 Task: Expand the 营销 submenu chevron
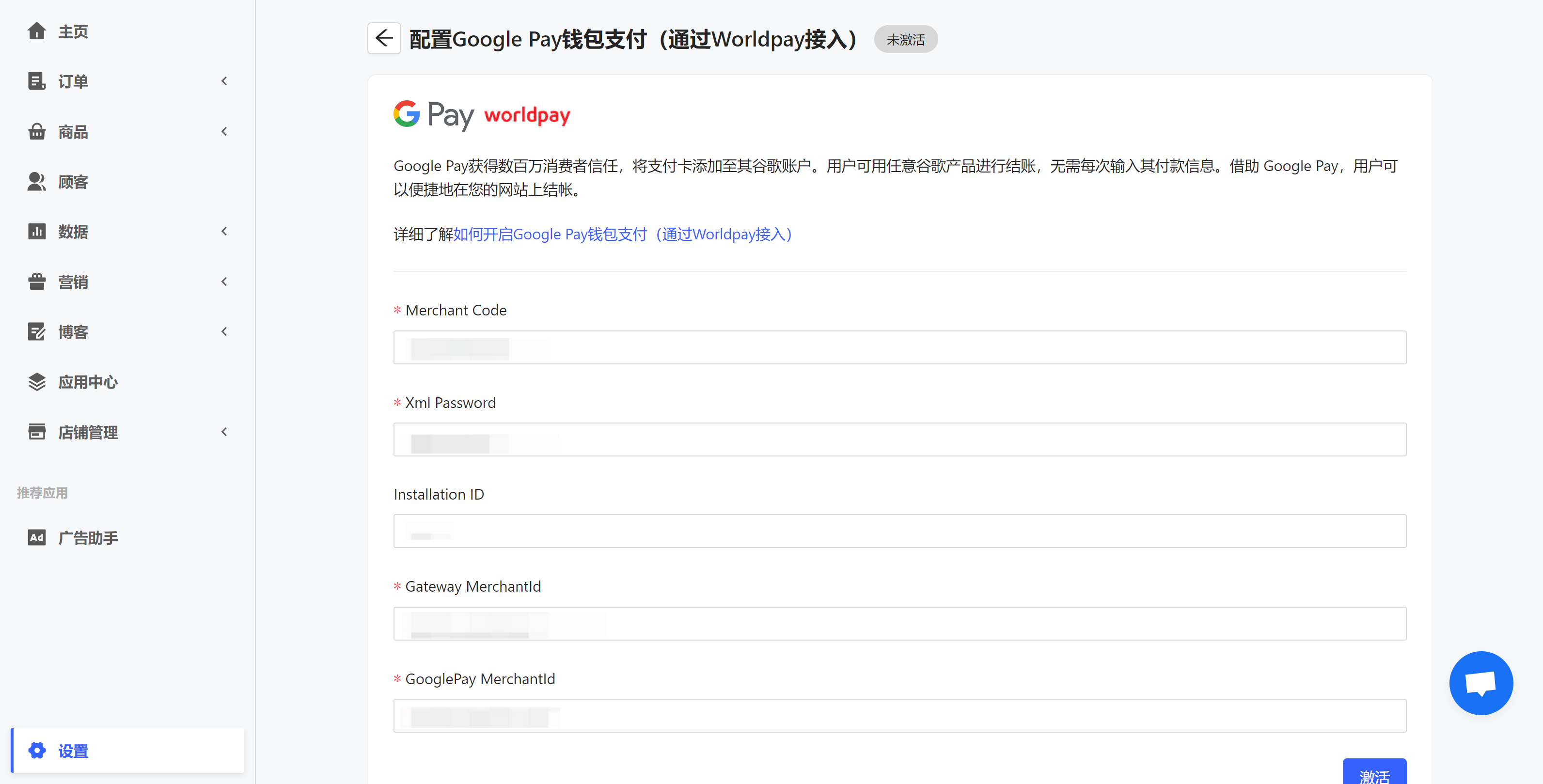pyautogui.click(x=225, y=282)
